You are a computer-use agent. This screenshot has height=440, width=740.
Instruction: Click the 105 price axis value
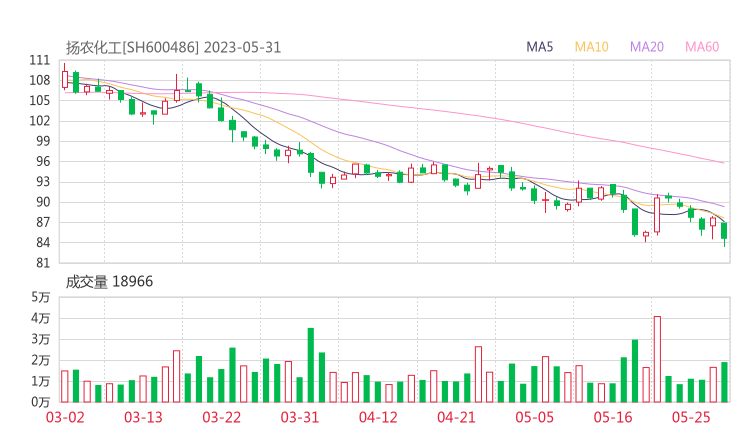(40, 101)
